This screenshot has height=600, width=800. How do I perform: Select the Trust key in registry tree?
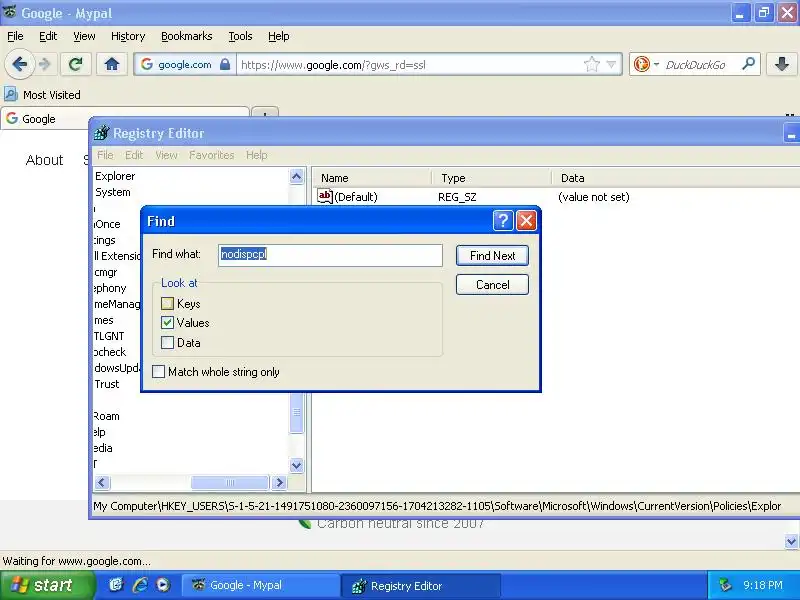coord(106,384)
